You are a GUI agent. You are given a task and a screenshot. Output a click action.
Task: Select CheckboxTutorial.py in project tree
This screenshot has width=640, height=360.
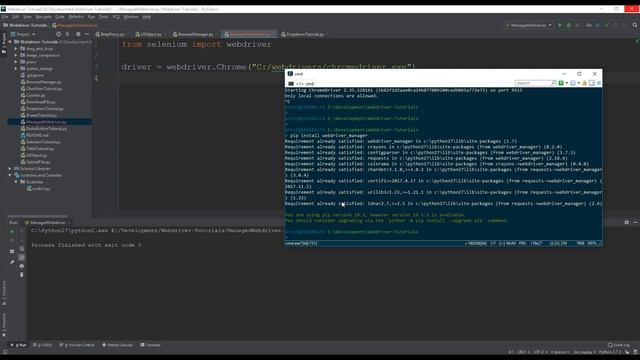41,89
